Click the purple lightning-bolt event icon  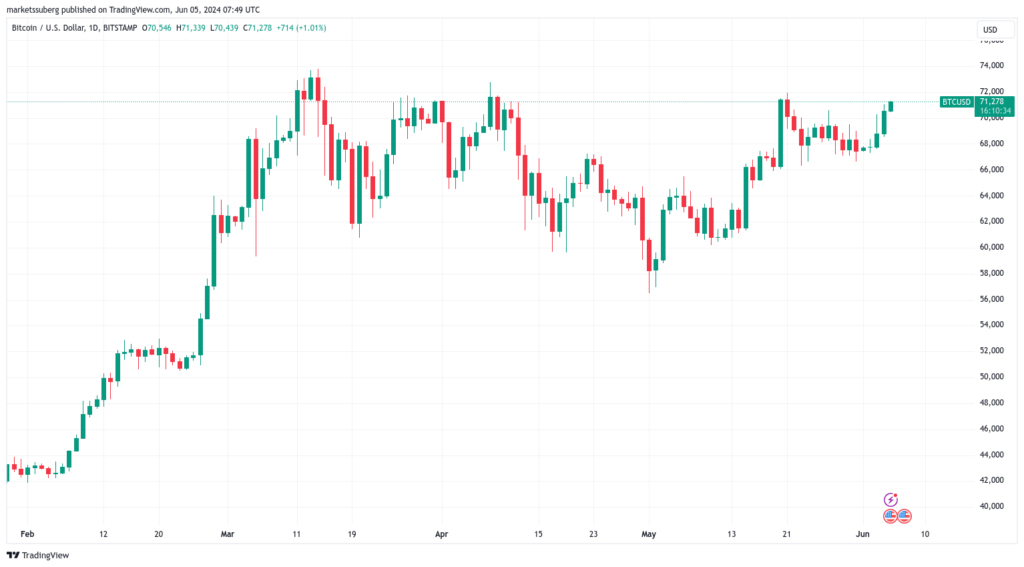891,500
